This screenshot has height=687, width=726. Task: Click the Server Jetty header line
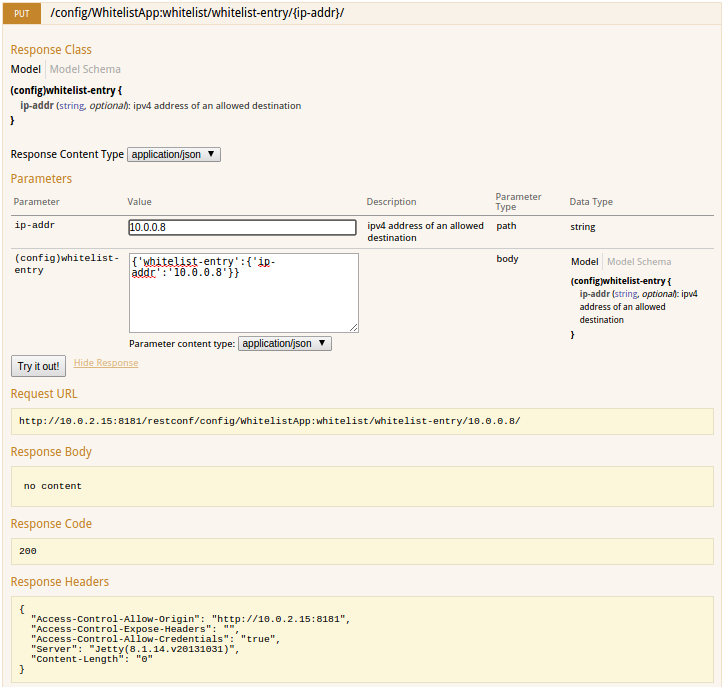(x=135, y=649)
